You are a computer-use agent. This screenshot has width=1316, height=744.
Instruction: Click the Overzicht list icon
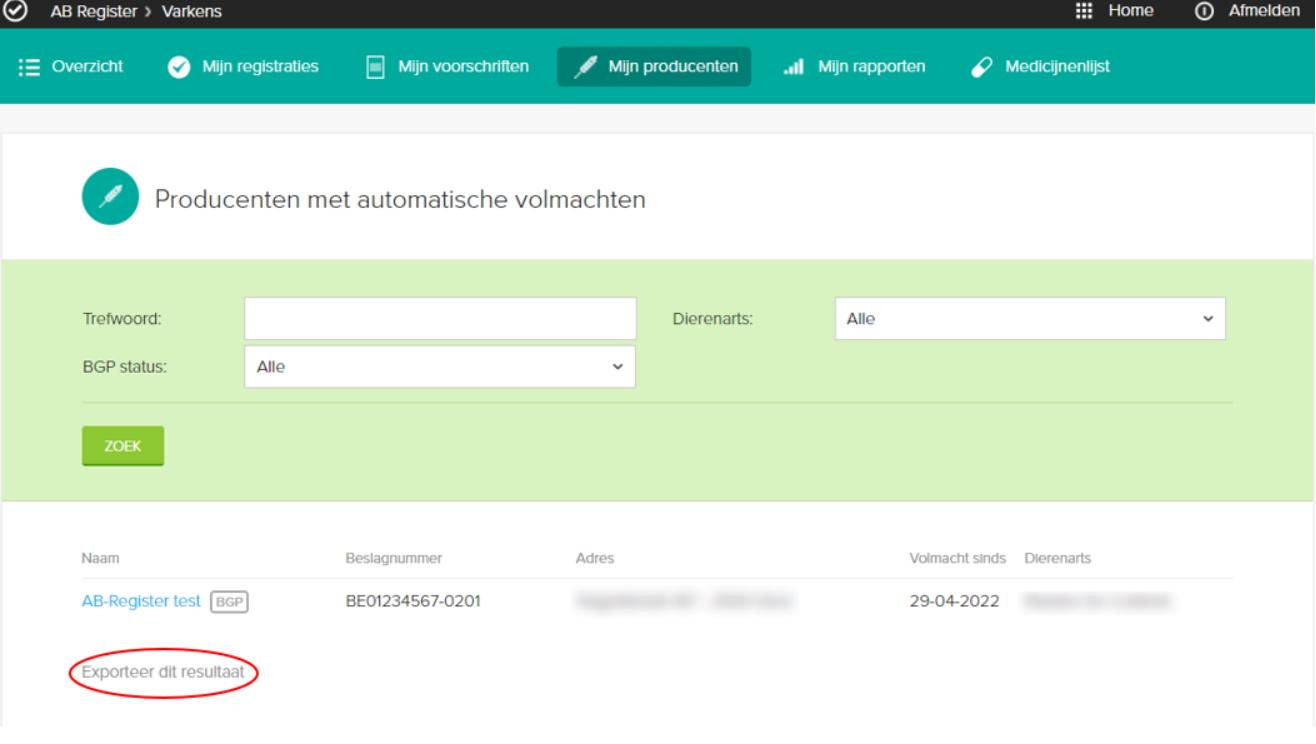click(29, 67)
